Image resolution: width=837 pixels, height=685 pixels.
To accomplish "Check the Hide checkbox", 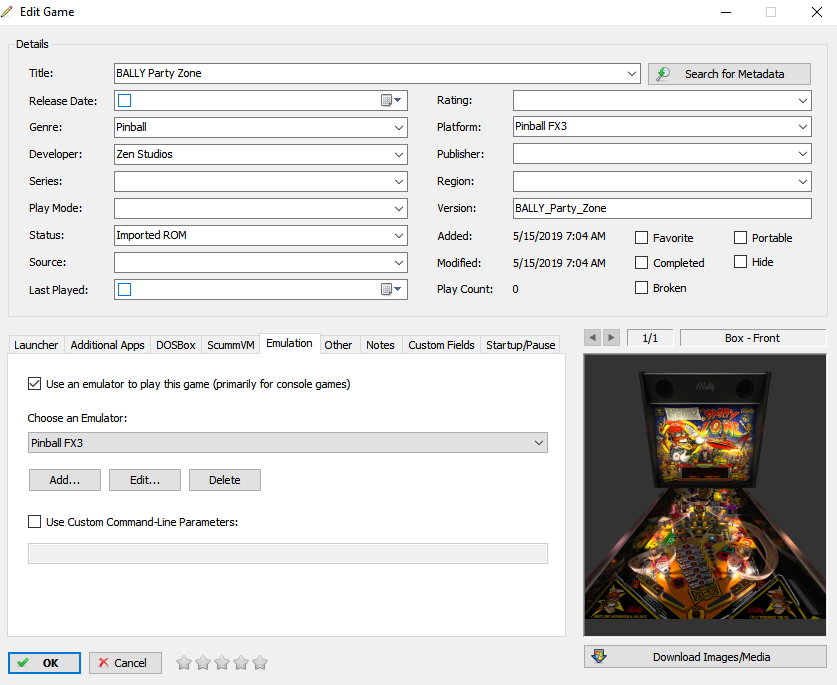I will [740, 262].
